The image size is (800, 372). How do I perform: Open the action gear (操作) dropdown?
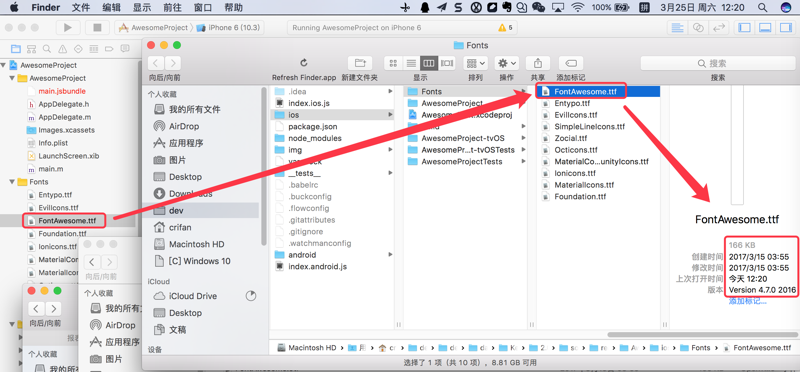[x=507, y=63]
